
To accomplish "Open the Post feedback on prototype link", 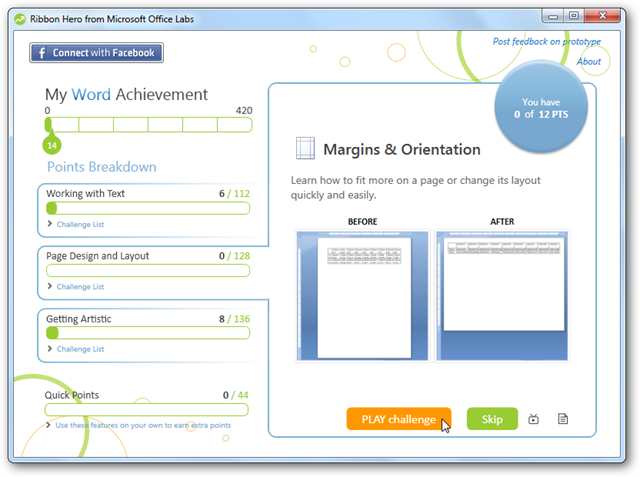I will point(547,42).
